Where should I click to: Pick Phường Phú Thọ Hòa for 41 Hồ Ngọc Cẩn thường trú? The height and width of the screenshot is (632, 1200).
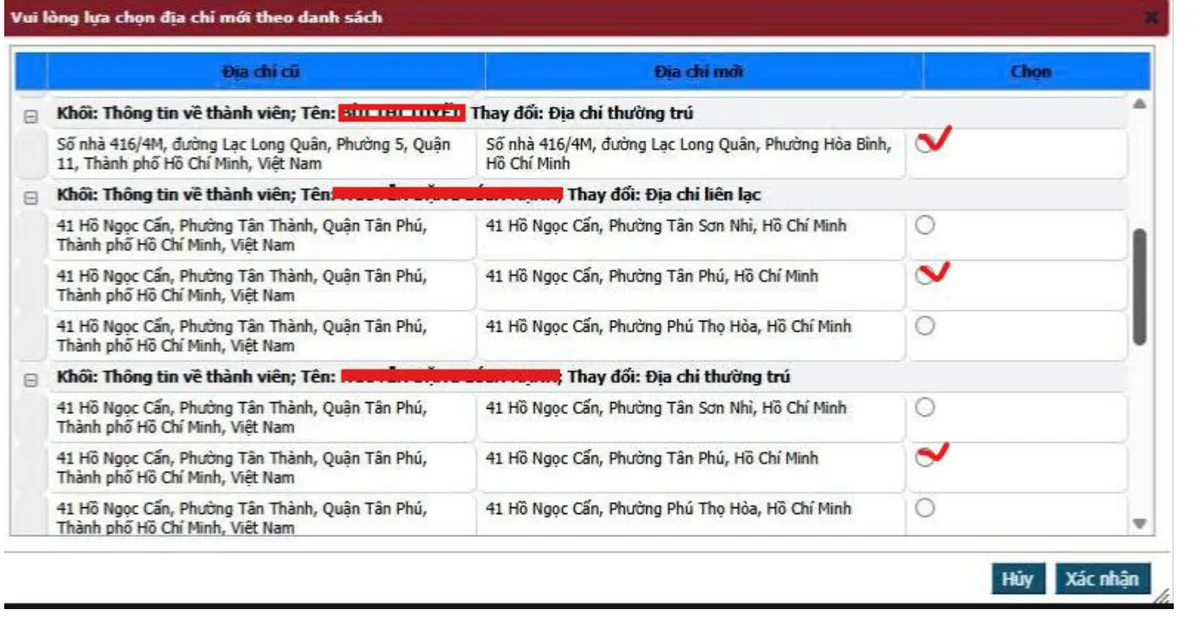tap(925, 507)
